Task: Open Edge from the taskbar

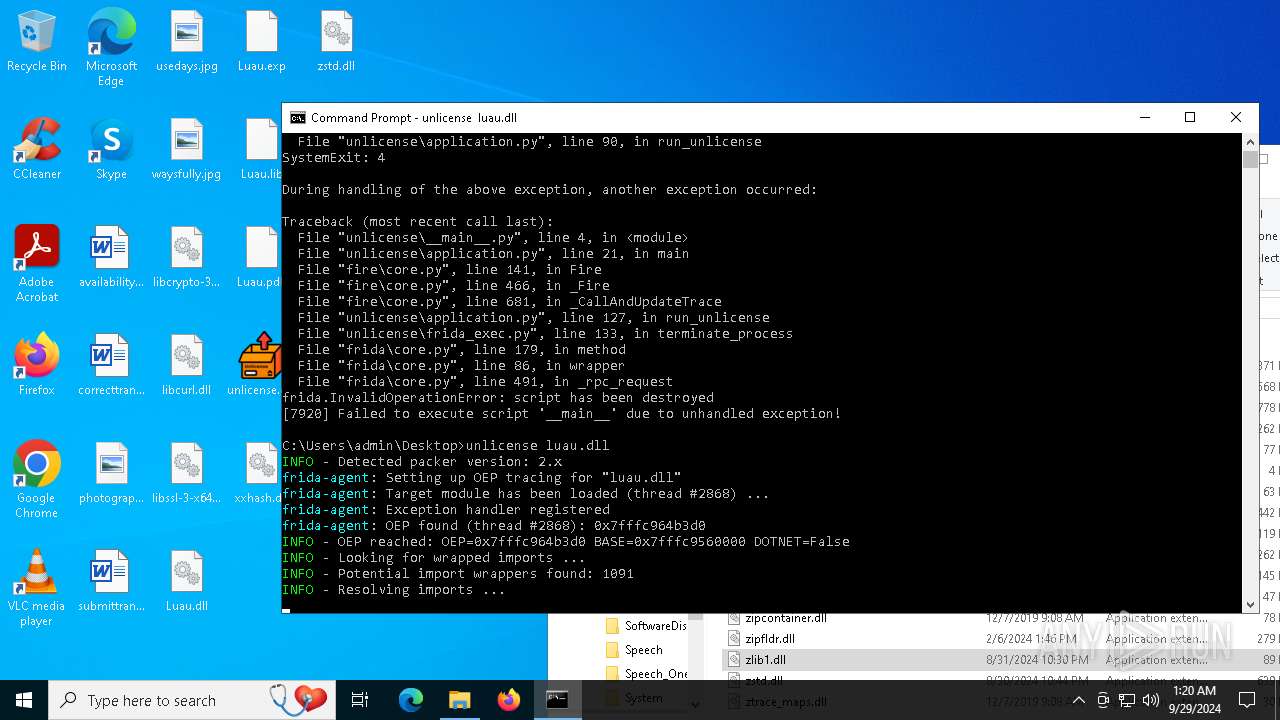Action: pos(411,700)
